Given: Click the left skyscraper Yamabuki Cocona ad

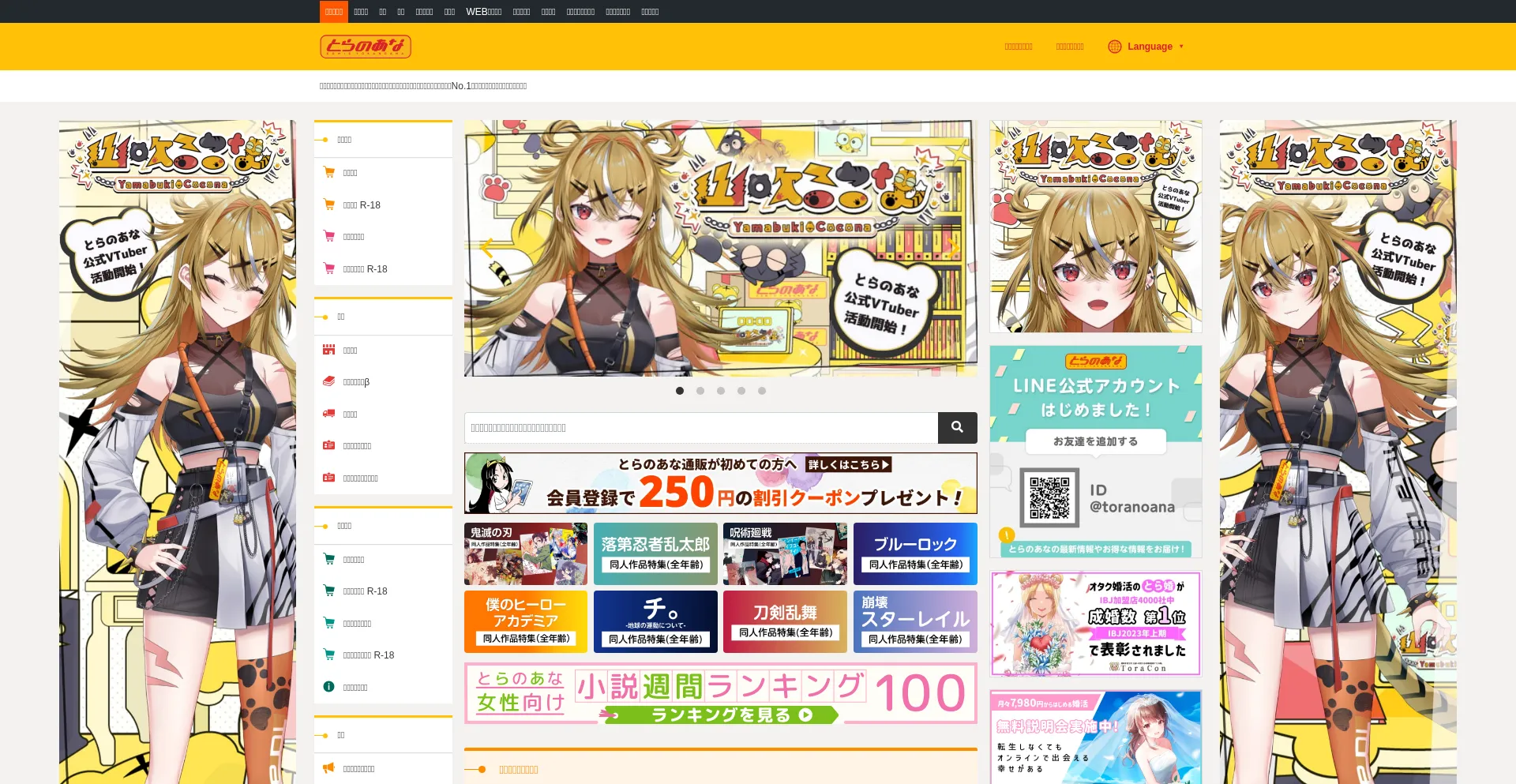Looking at the screenshot, I should point(178,452).
